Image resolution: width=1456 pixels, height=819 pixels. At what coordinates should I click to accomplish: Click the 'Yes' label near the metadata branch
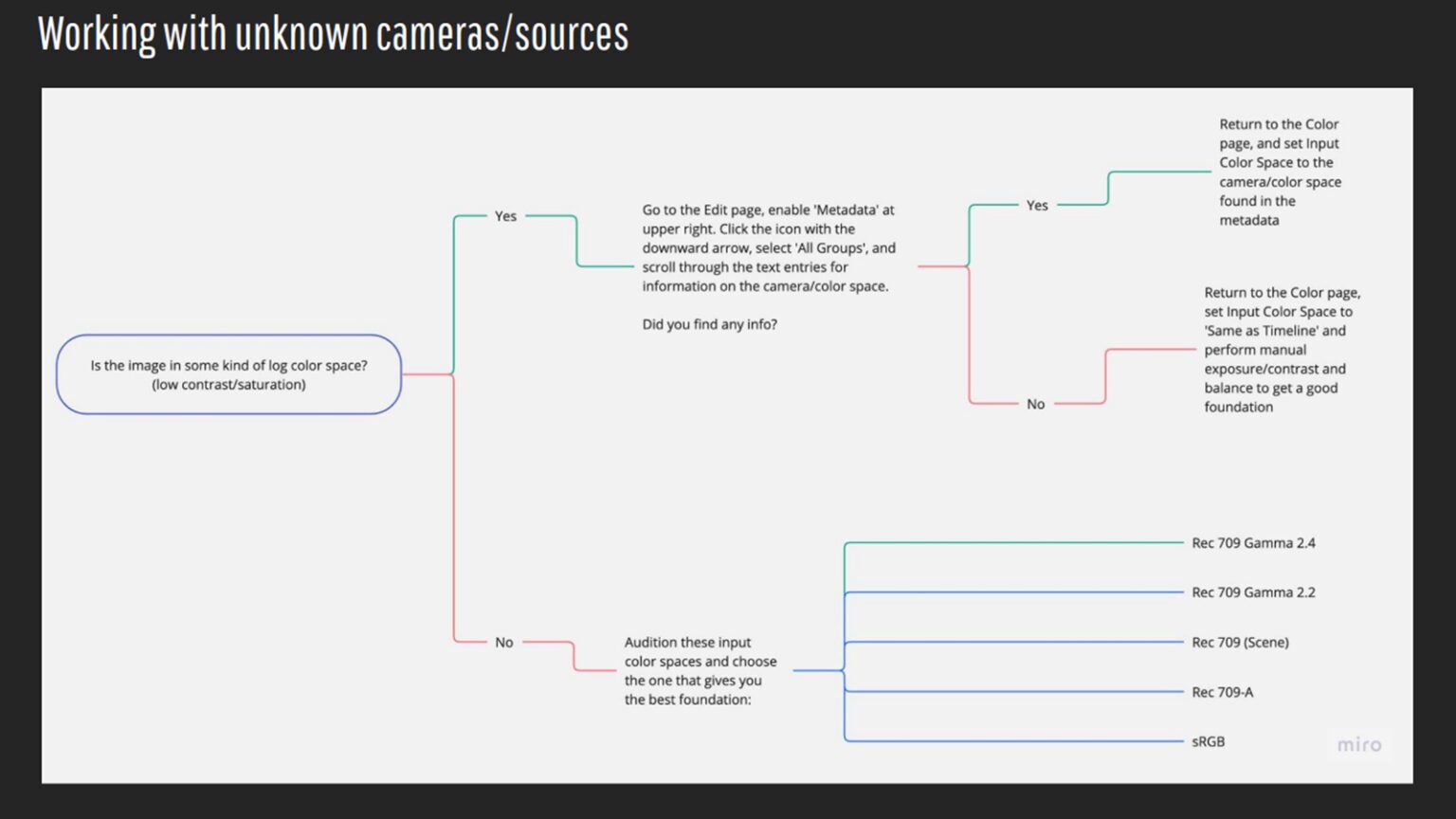1037,205
